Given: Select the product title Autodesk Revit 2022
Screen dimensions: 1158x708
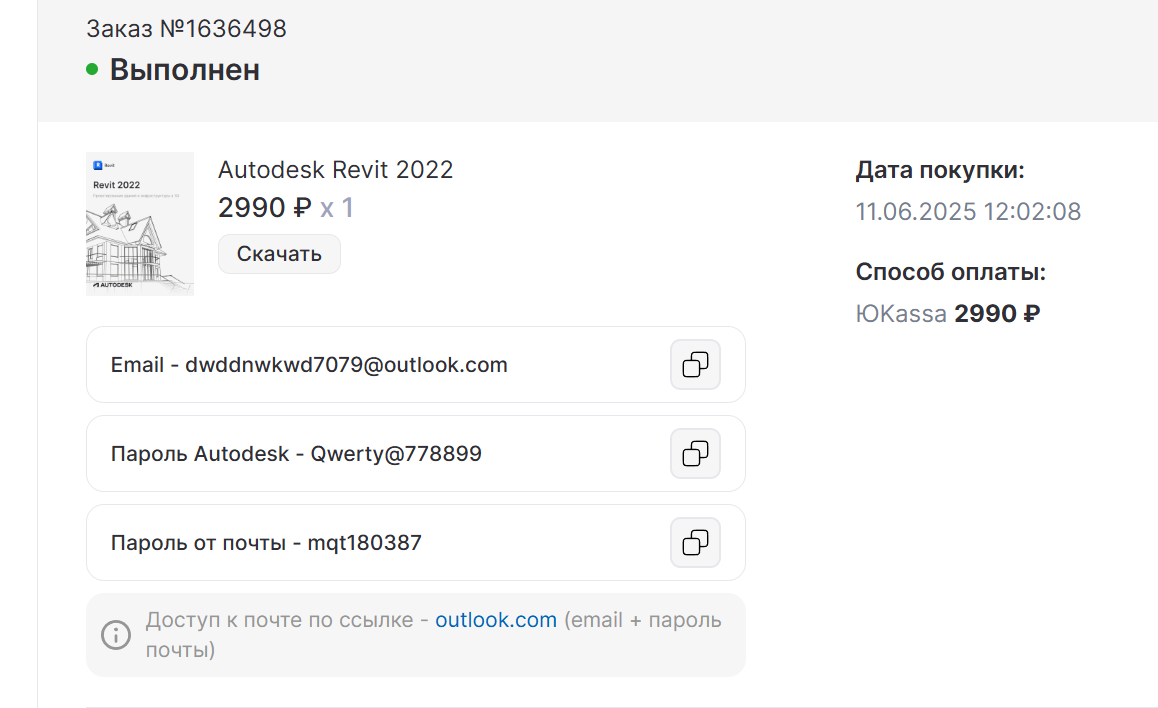Looking at the screenshot, I should point(335,170).
